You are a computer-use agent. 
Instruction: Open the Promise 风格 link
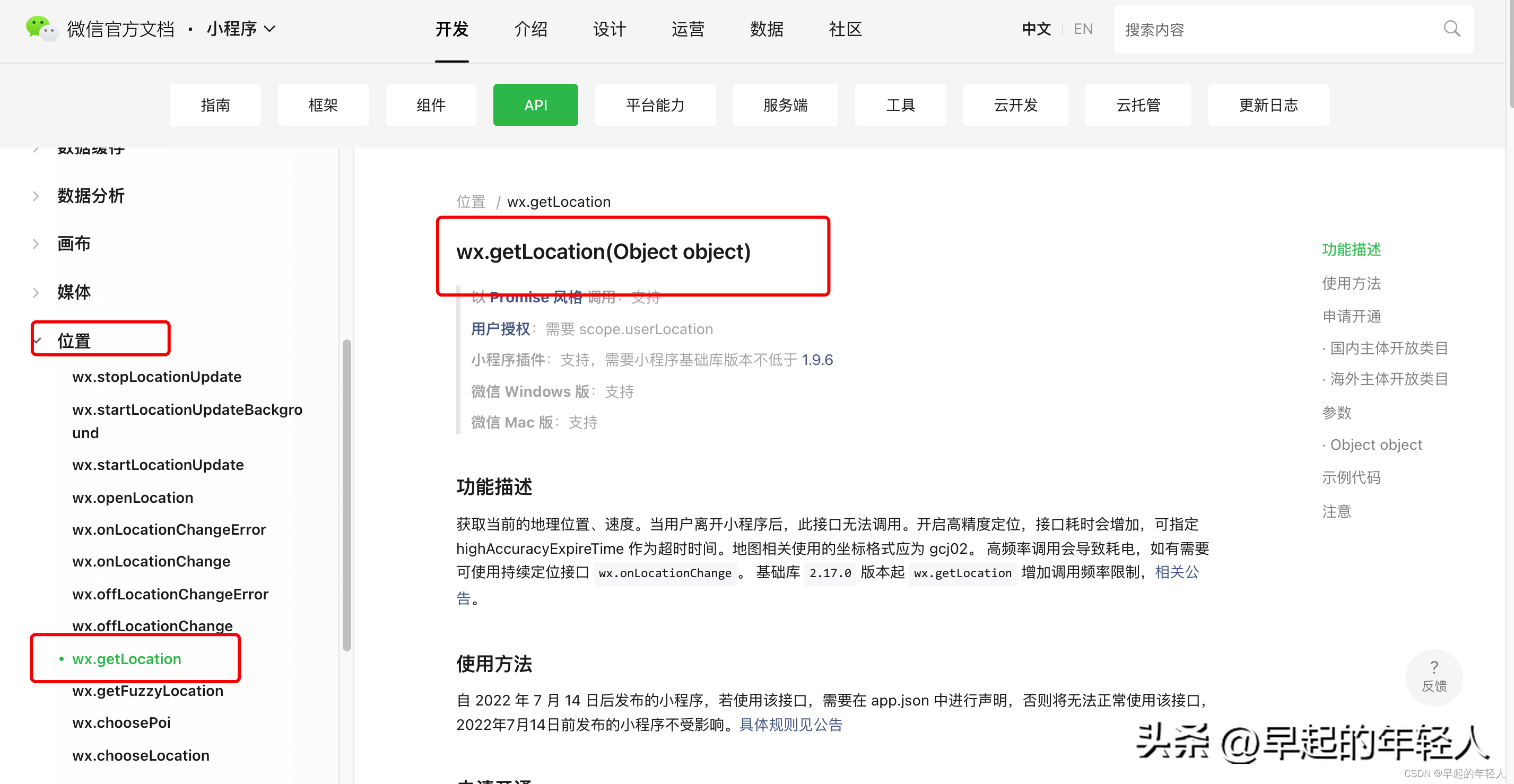pyautogui.click(x=535, y=298)
